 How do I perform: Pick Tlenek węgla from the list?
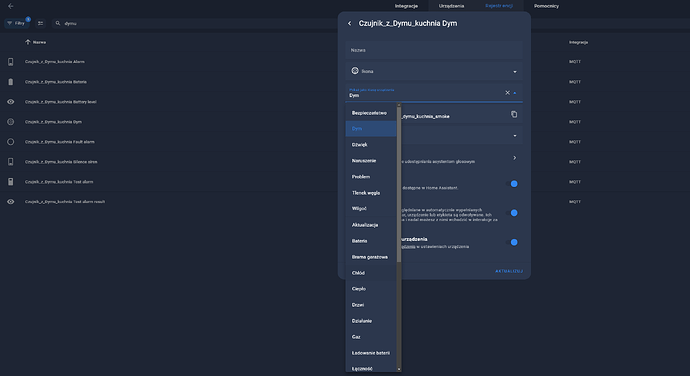(x=371, y=193)
